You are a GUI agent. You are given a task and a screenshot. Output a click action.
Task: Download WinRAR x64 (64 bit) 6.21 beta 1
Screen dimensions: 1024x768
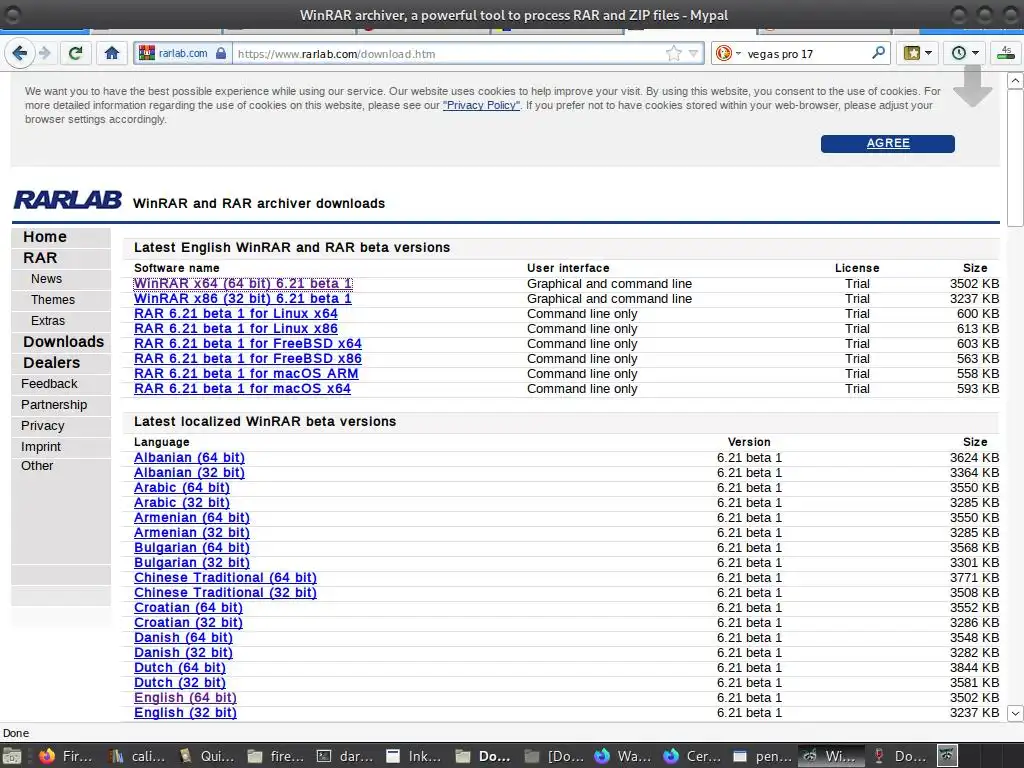point(243,283)
